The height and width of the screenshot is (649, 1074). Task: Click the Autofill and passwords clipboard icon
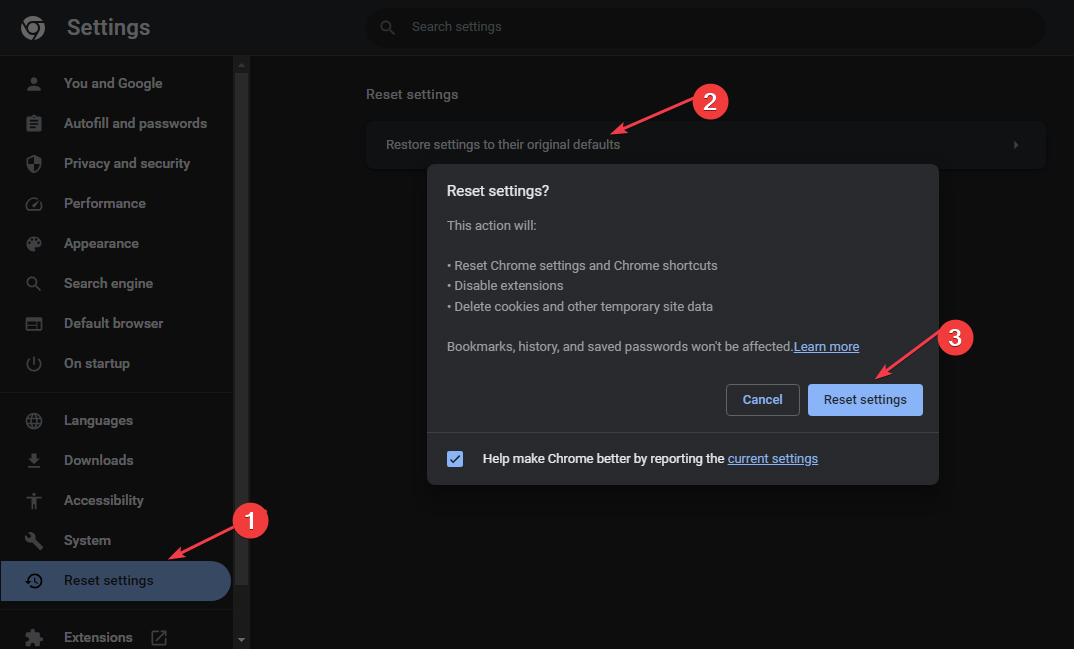click(x=34, y=123)
